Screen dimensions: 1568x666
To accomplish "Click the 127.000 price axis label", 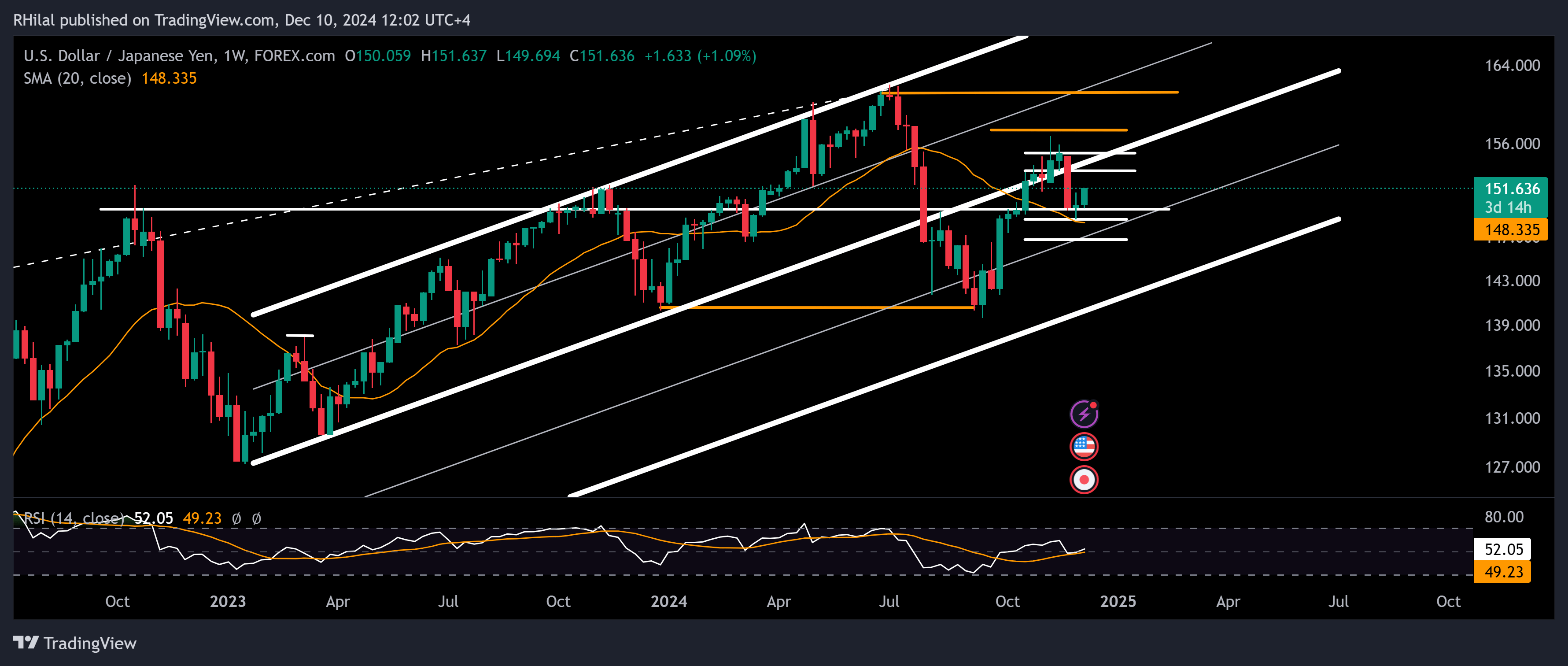I will tap(1512, 467).
